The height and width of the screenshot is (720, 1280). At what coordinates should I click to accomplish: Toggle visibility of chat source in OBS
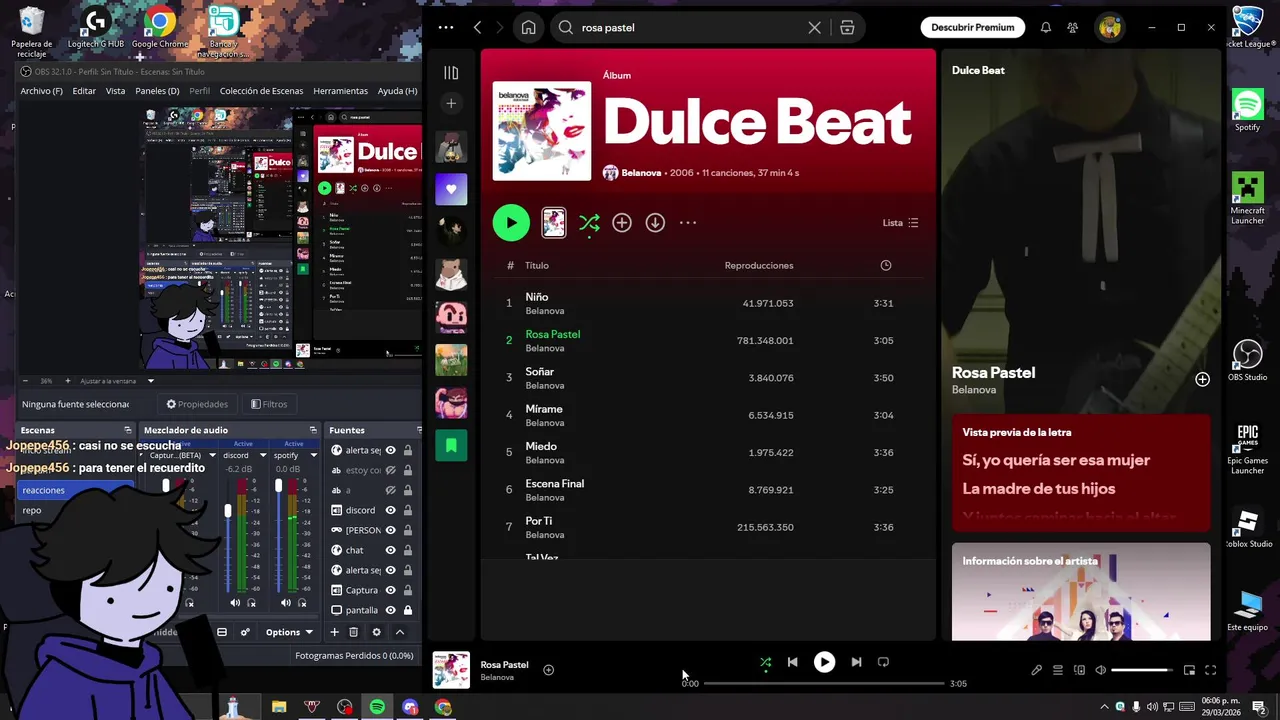coord(391,550)
